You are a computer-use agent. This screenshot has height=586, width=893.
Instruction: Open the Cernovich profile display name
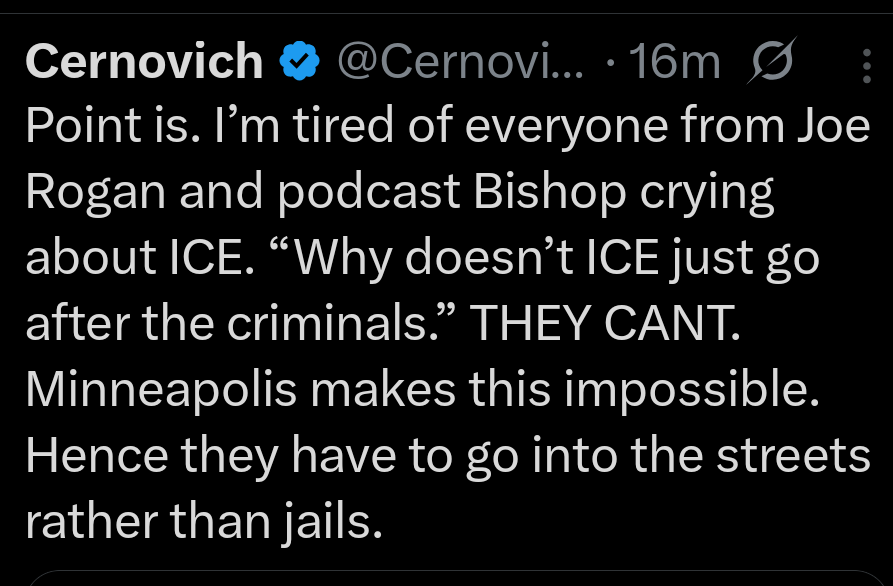click(143, 64)
